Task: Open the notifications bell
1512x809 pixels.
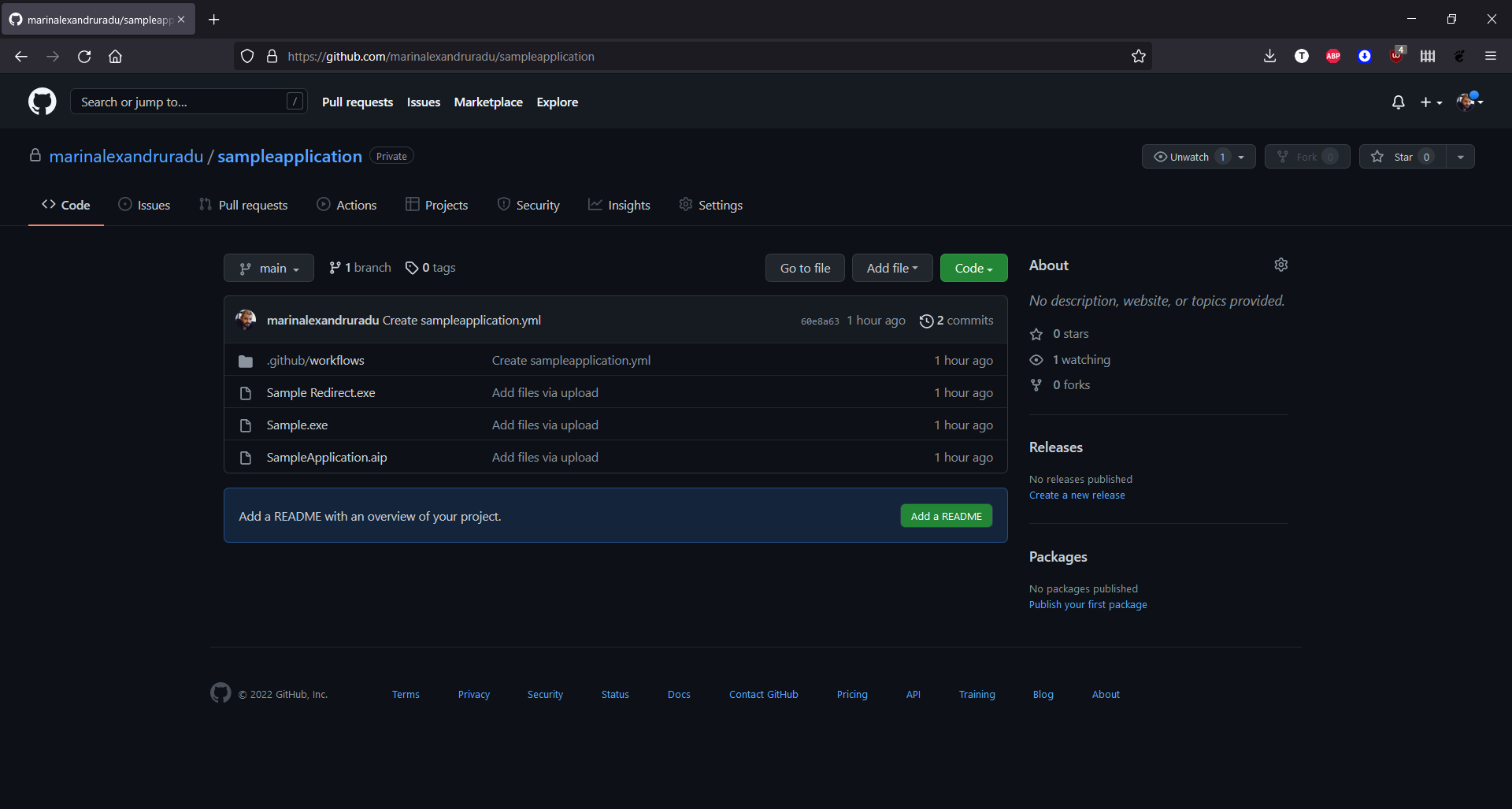Action: point(1398,102)
